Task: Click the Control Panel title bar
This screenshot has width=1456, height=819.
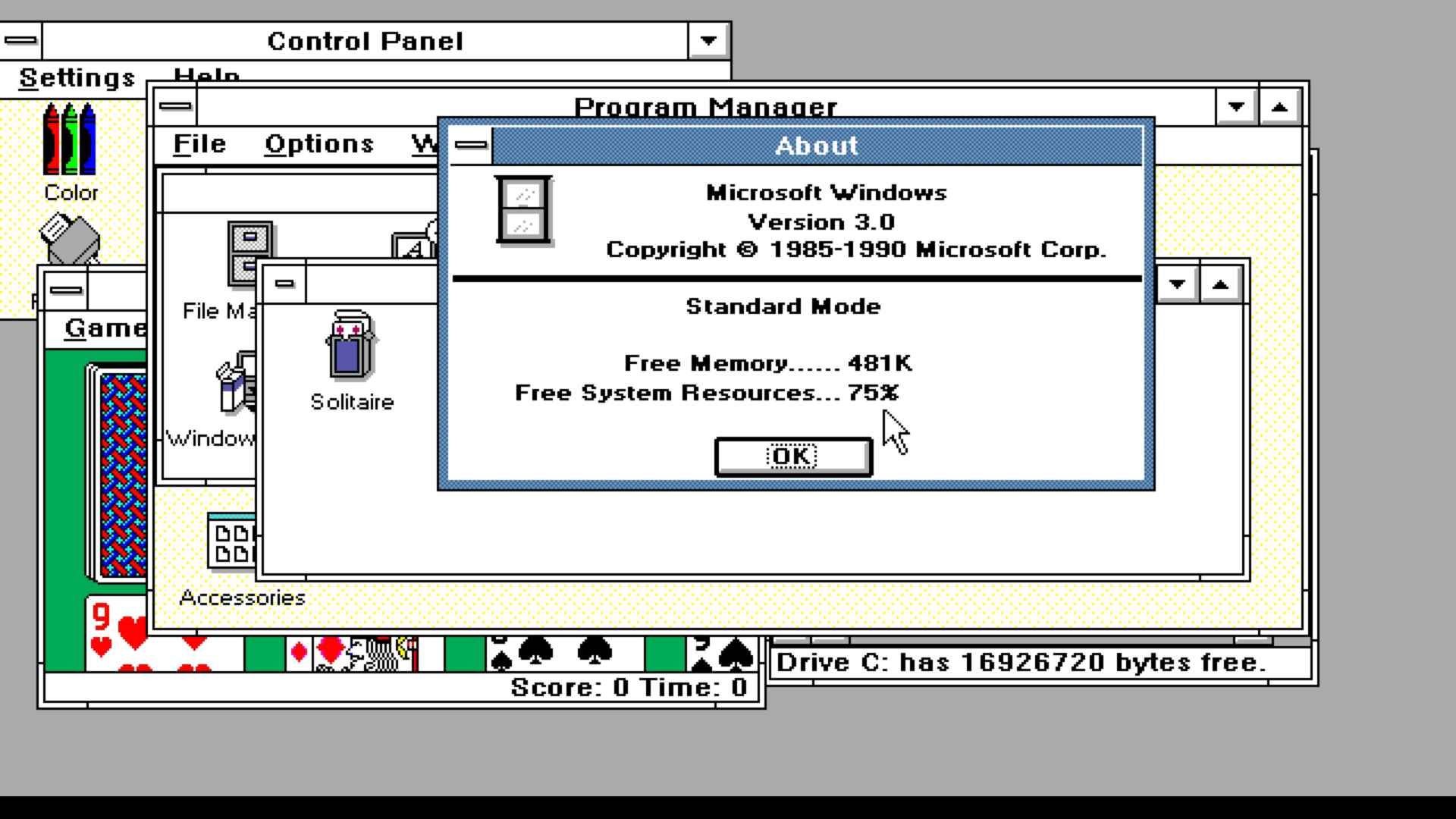Action: (365, 41)
